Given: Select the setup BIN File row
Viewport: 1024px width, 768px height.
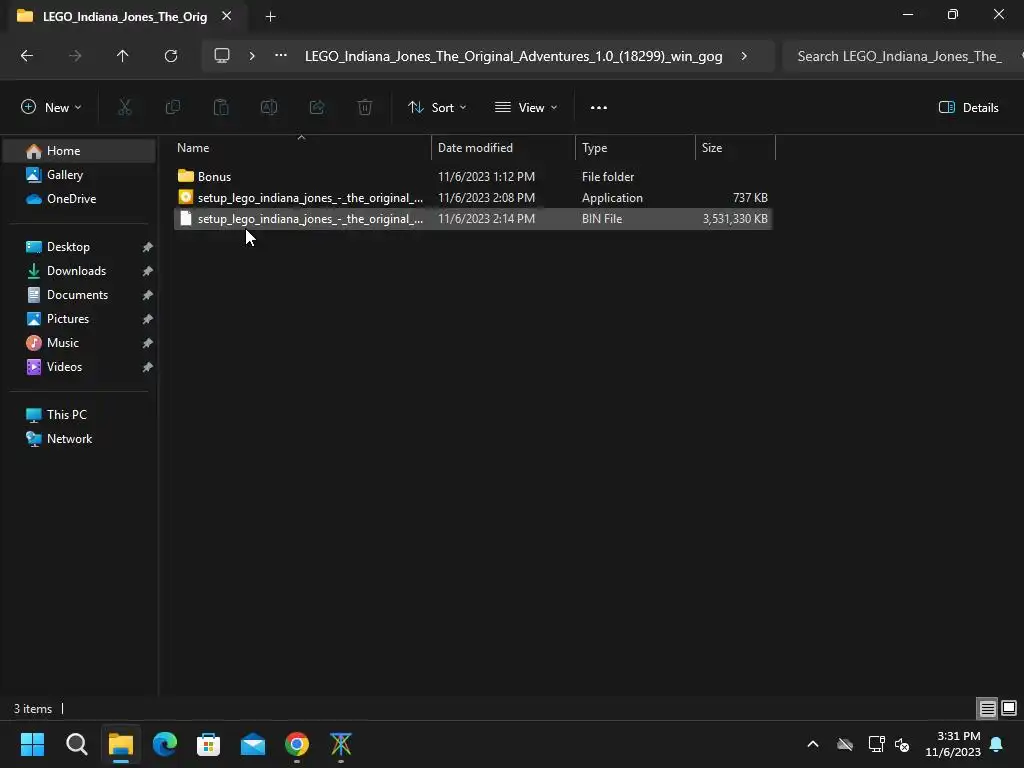Looking at the screenshot, I should point(473,219).
